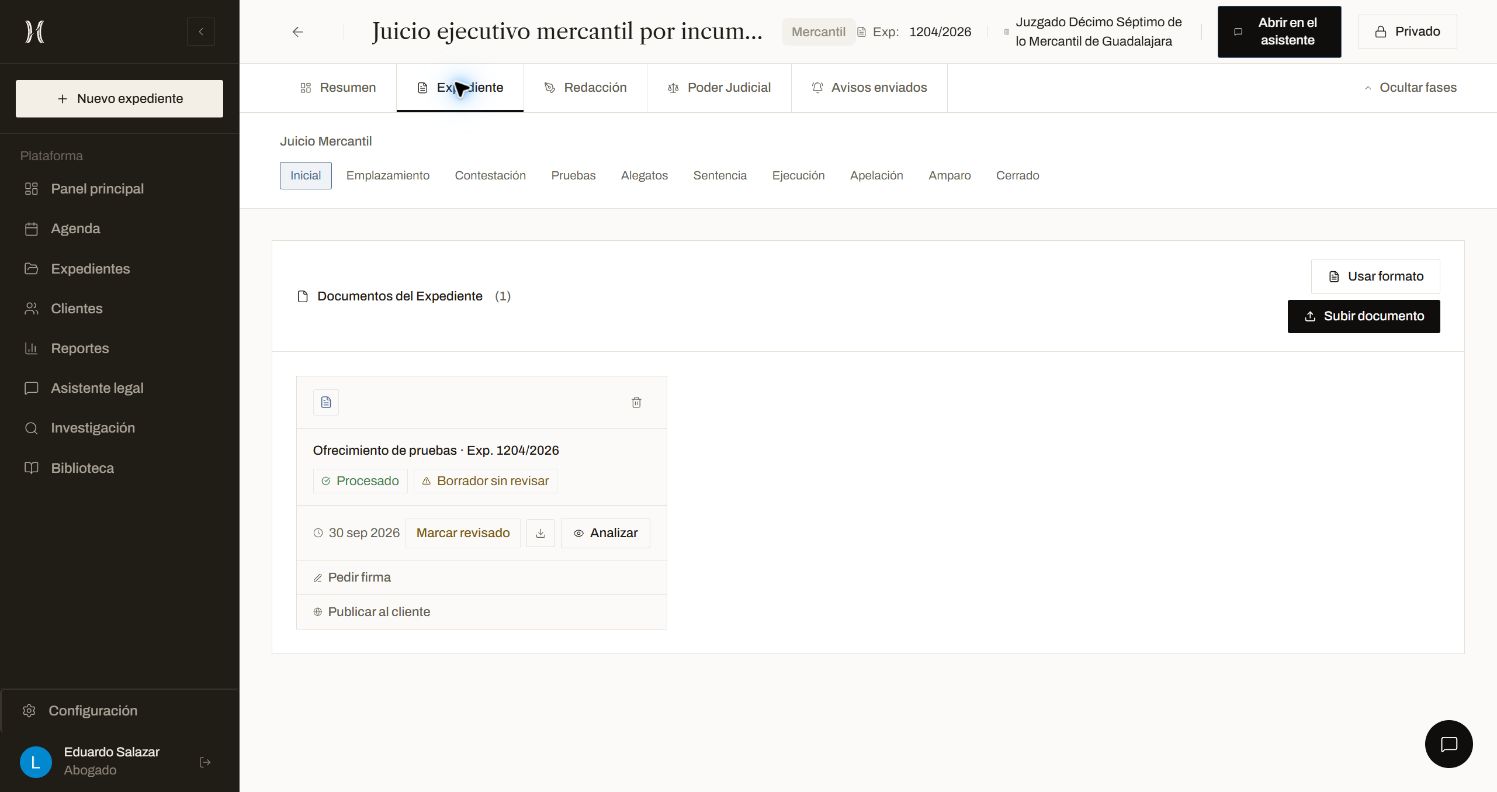The image size is (1497, 792).
Task: Select the Pruebas phase
Action: [x=573, y=176]
